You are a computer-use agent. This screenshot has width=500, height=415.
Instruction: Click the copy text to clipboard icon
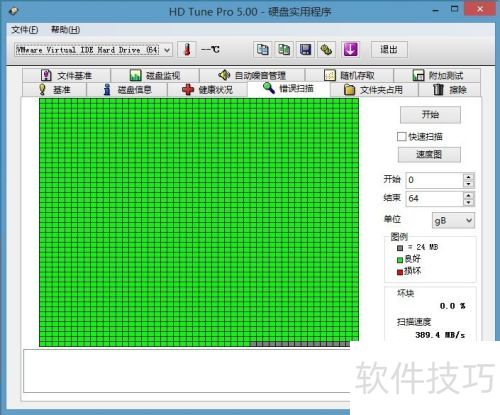262,50
